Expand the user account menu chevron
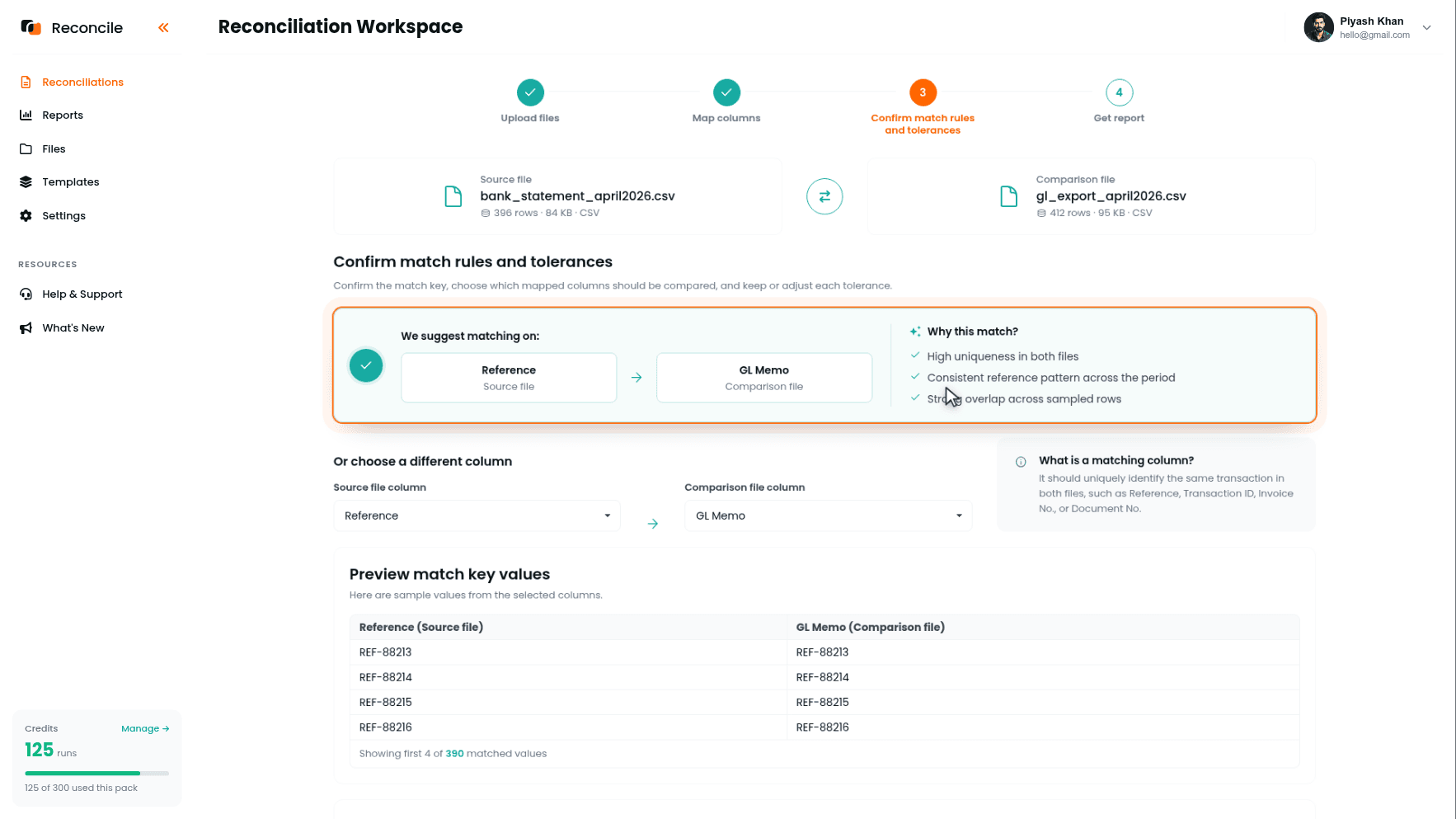 (x=1427, y=27)
